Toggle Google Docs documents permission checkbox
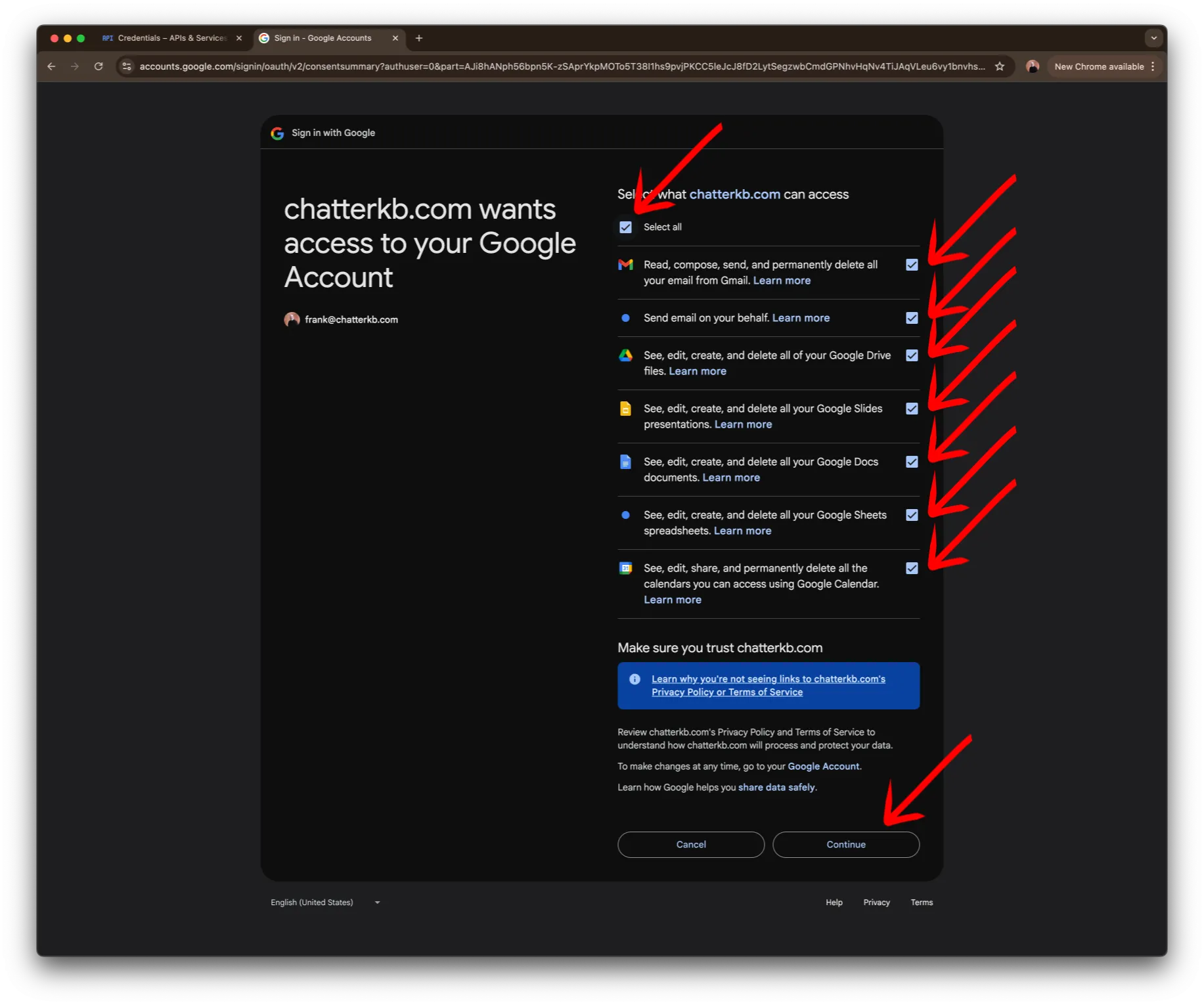 912,462
